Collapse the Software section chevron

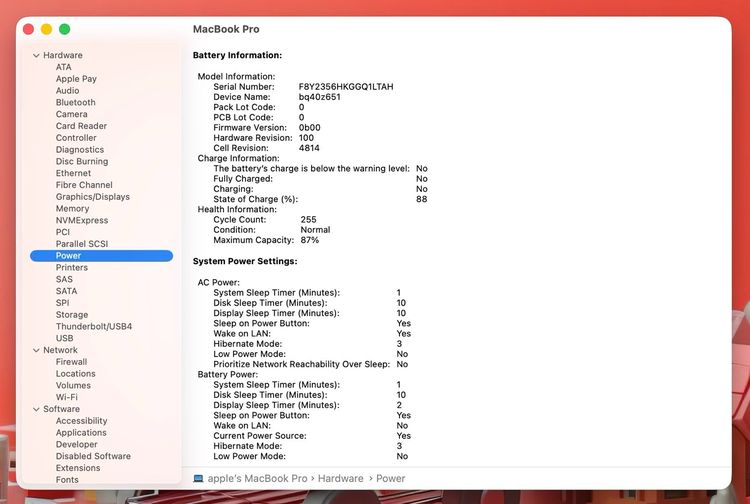pos(36,409)
